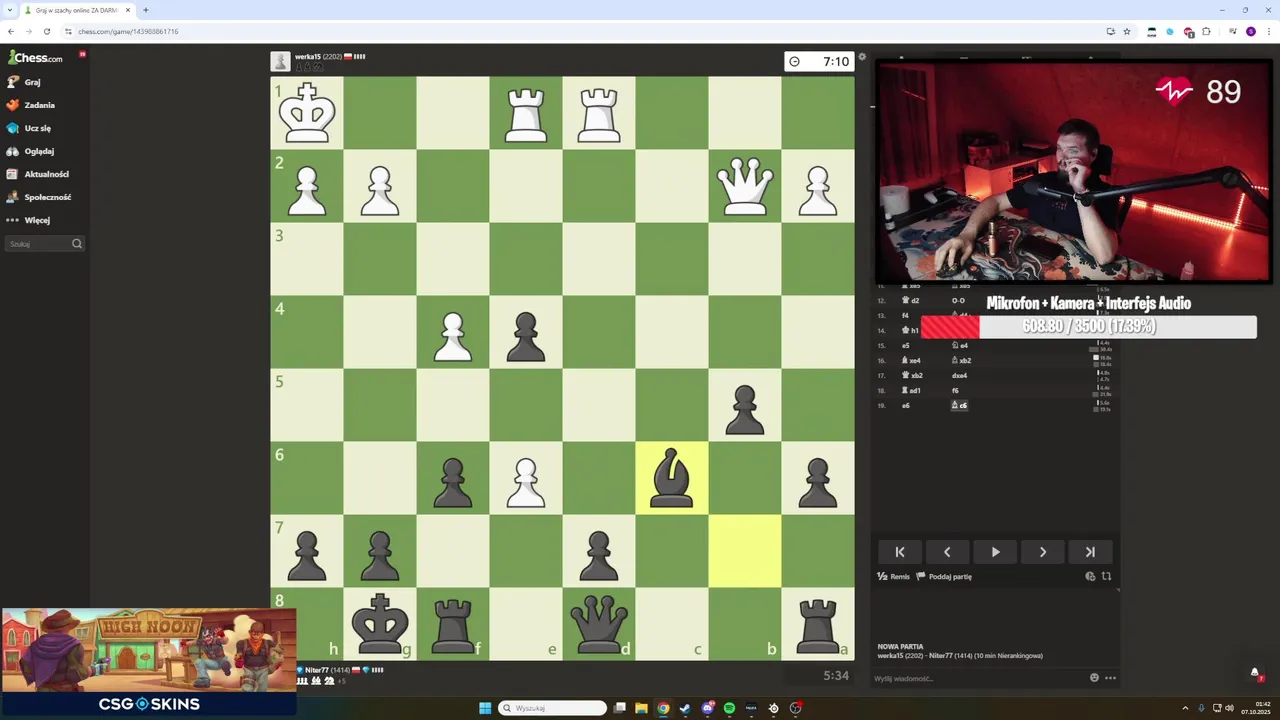Open a new browser tab

point(146,10)
